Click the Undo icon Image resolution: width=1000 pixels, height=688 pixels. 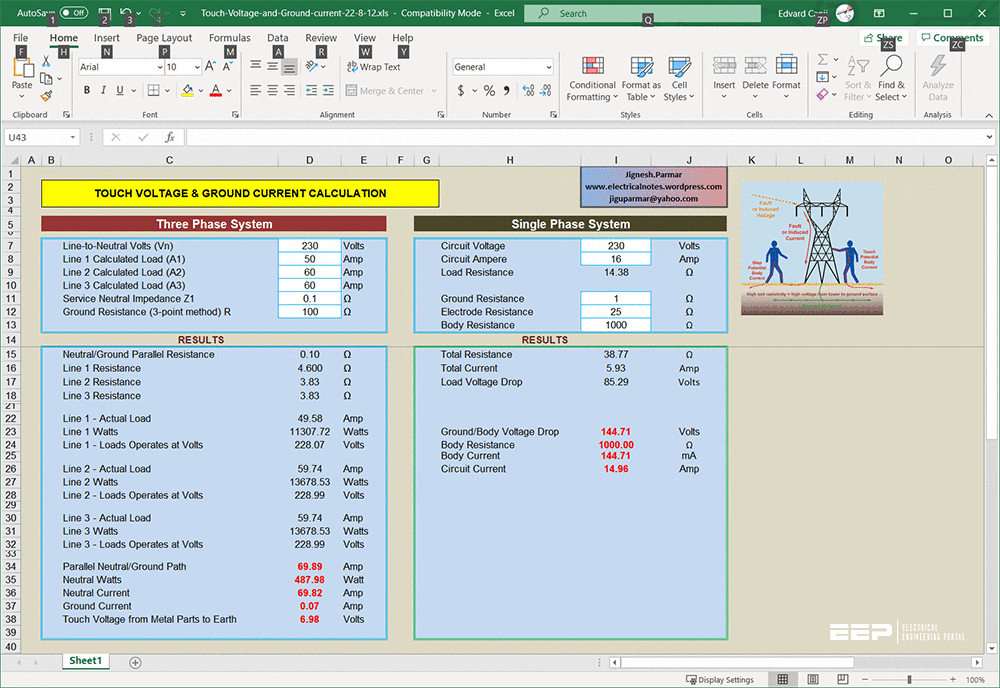126,13
